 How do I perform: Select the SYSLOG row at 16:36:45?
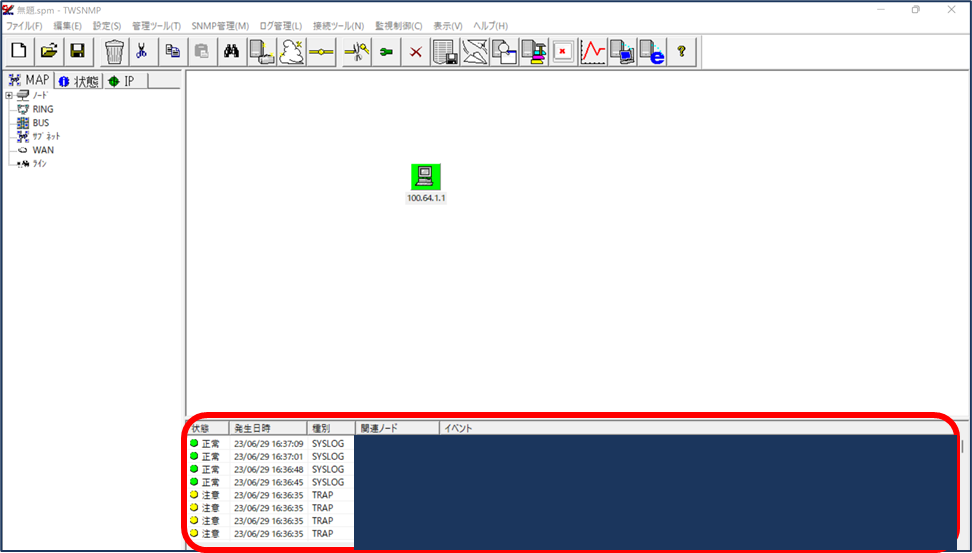pos(271,482)
